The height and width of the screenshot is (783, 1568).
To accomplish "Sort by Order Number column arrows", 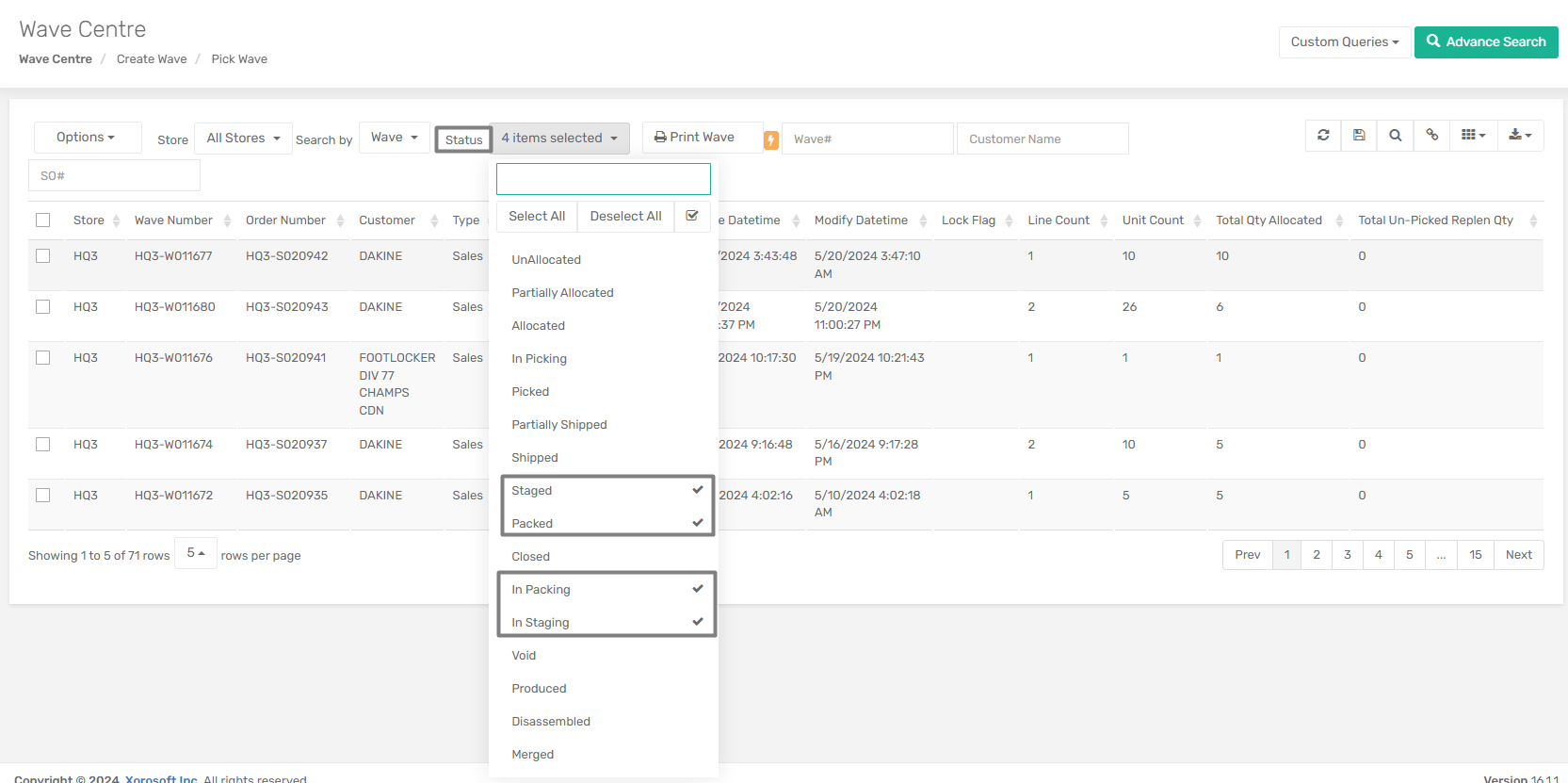I will pos(340,221).
